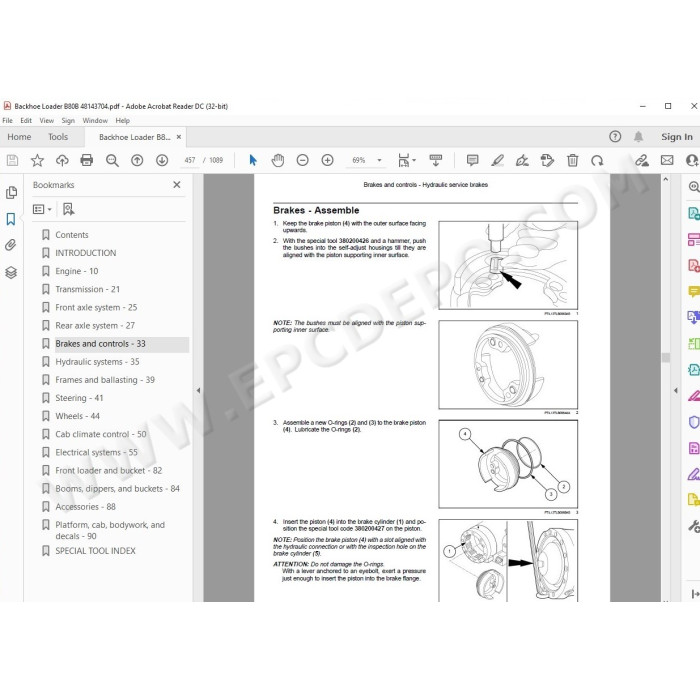Viewport: 700px width, 700px height.
Task: Switch to the Tools tab
Action: (x=58, y=137)
